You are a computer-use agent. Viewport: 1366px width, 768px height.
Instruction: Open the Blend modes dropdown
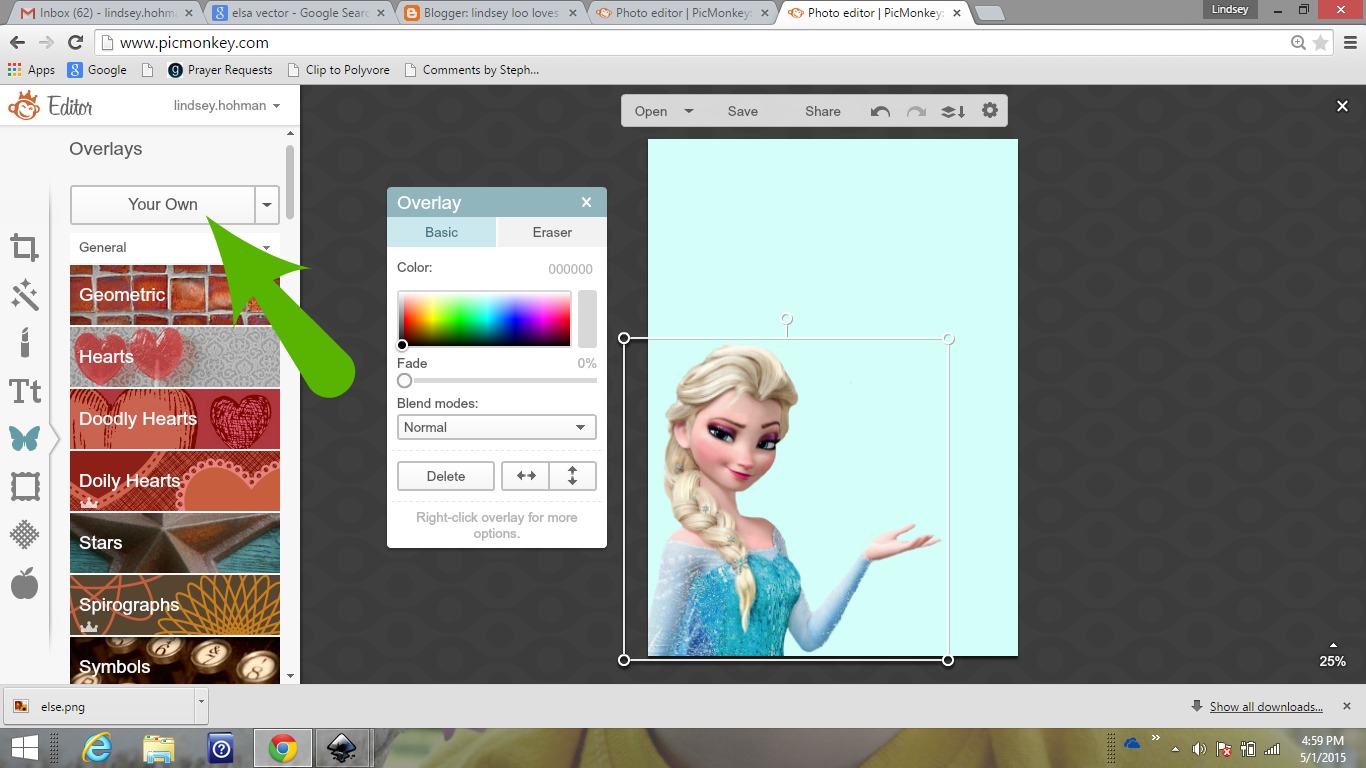(497, 427)
